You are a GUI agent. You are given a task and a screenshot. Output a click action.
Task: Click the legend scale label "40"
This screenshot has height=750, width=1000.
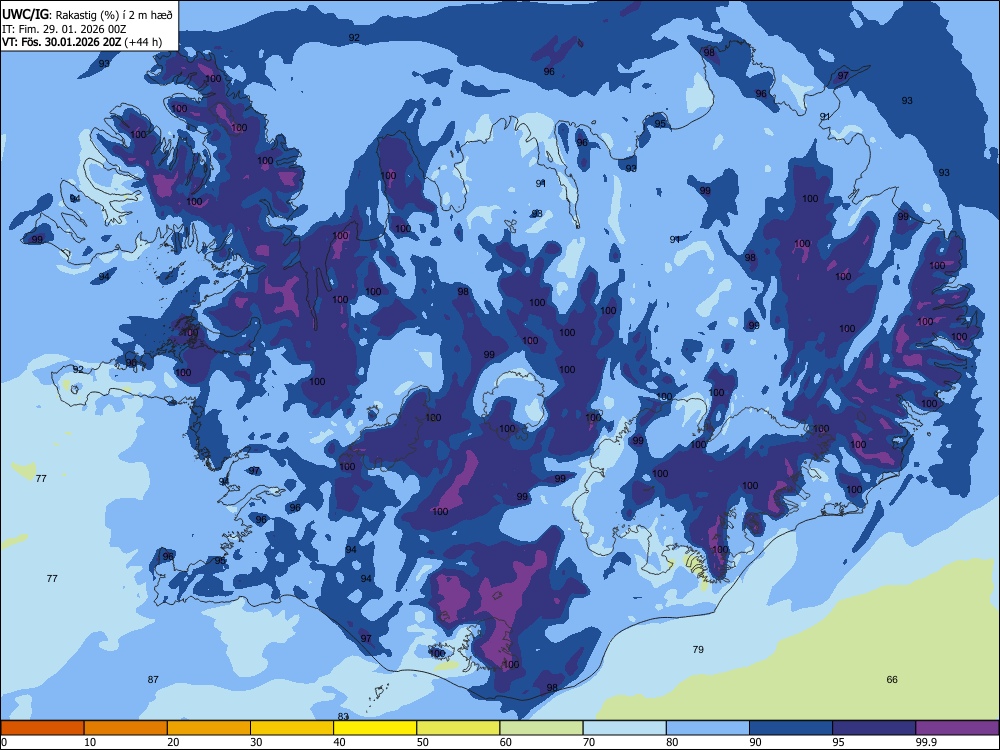340,742
